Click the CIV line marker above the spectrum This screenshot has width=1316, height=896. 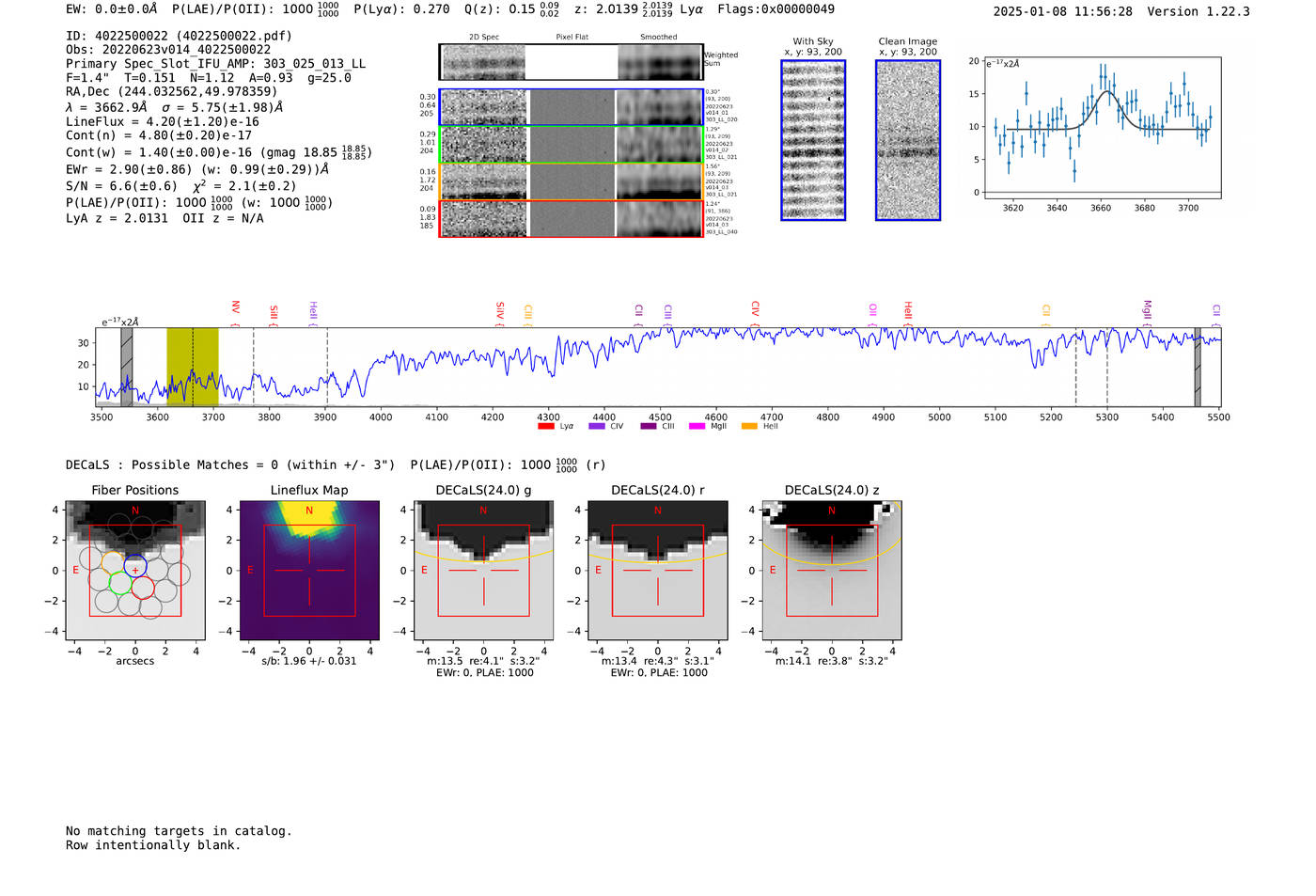pos(755,309)
